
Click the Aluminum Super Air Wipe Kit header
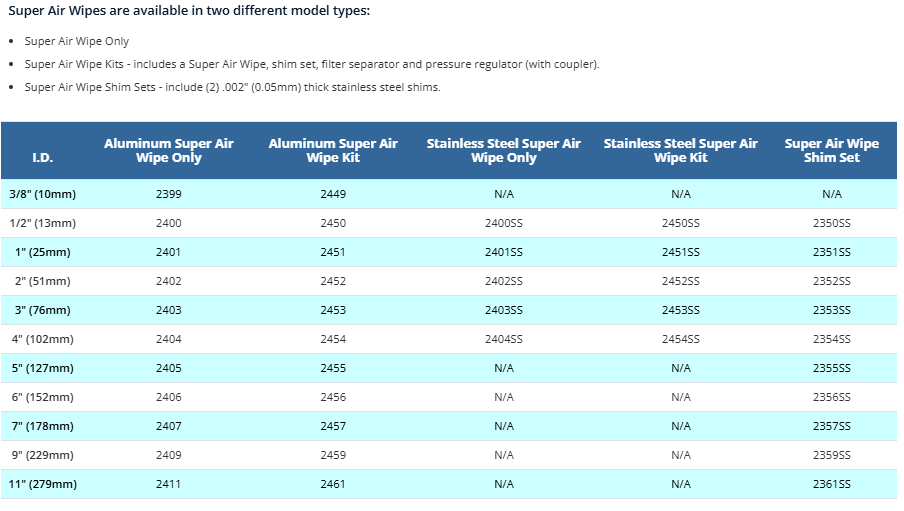click(333, 151)
